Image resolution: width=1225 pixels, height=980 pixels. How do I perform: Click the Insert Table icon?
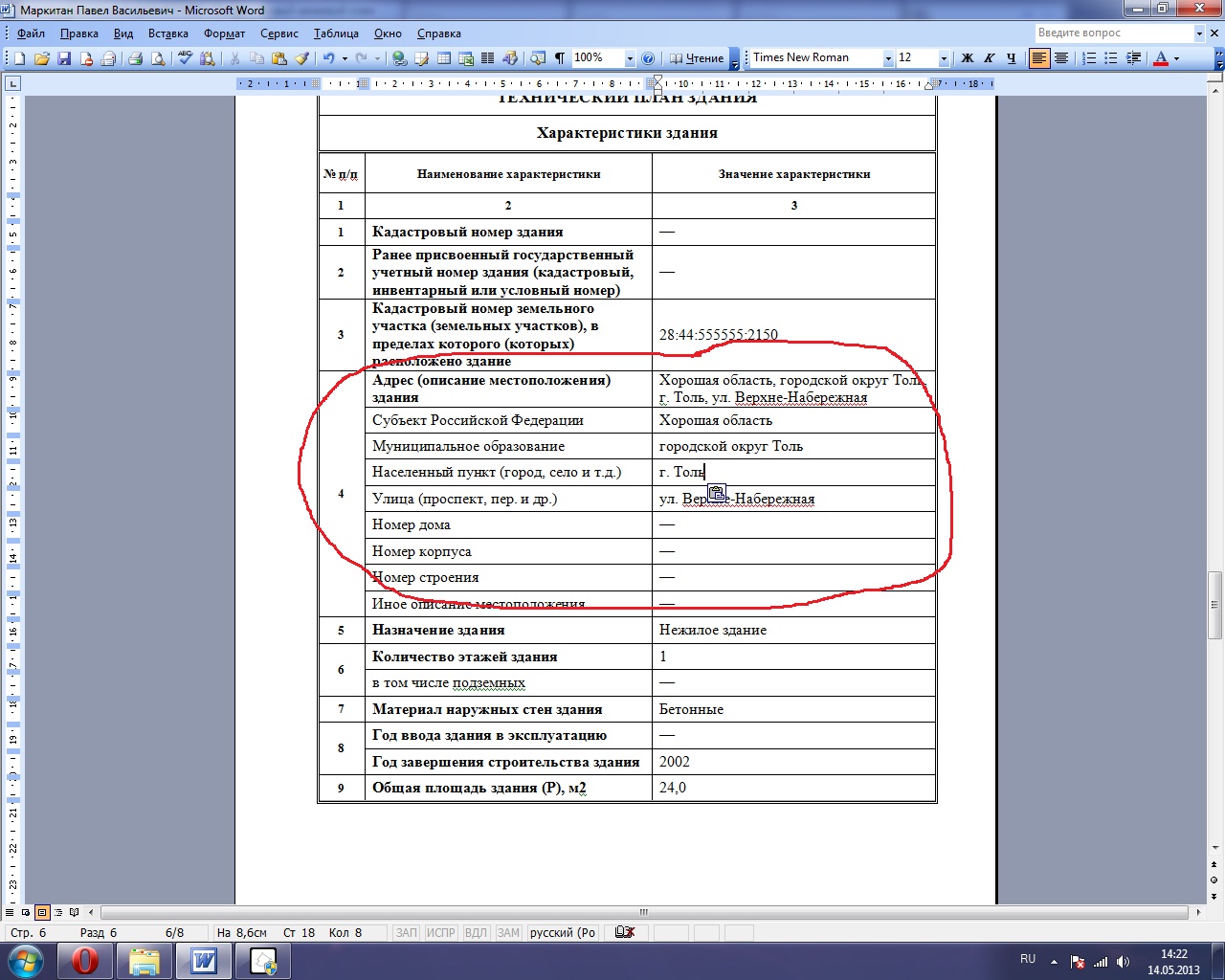pyautogui.click(x=444, y=58)
